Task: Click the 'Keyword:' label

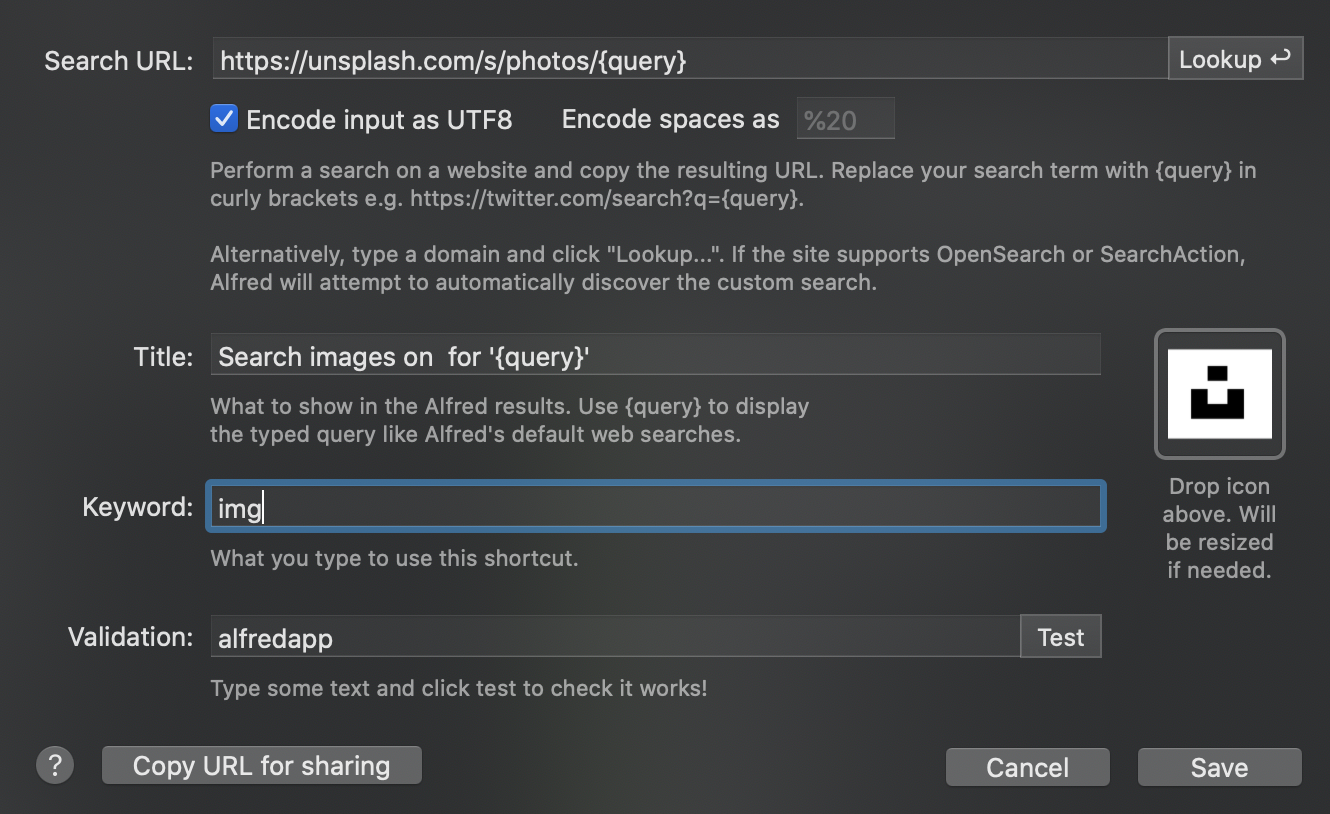Action: [137, 507]
